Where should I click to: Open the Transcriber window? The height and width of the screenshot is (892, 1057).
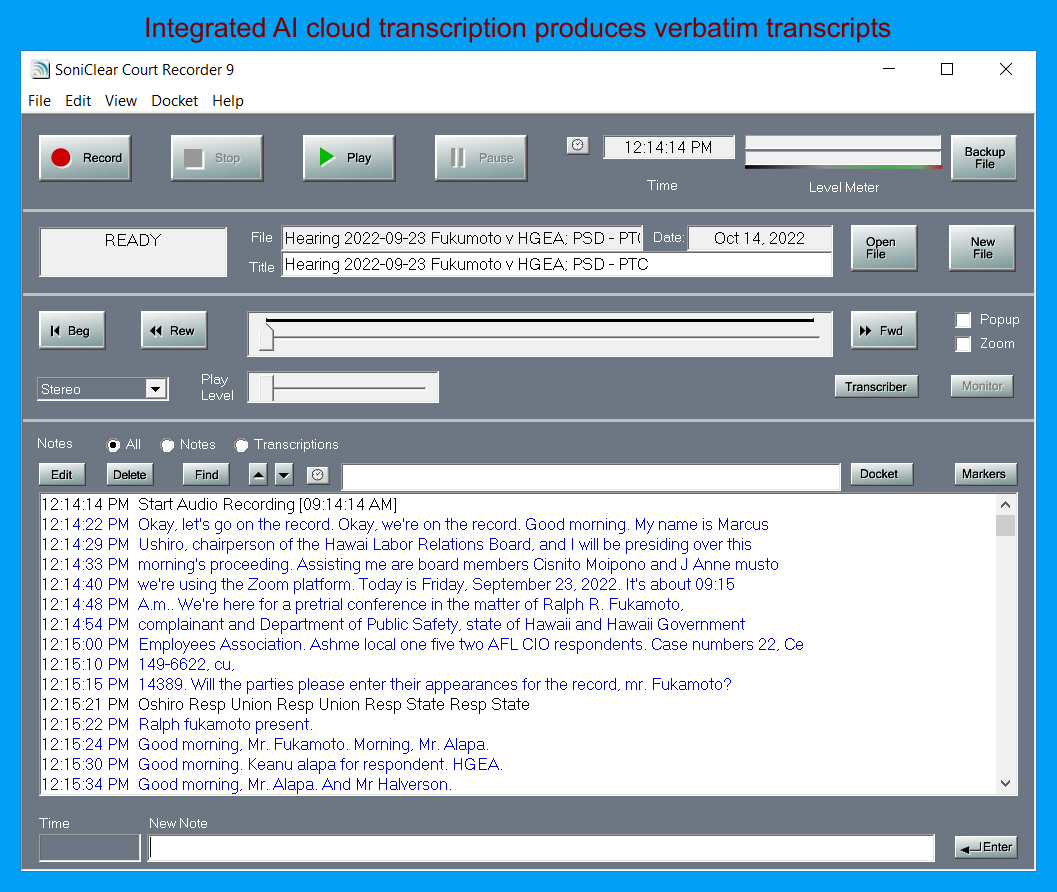pyautogui.click(x=876, y=386)
